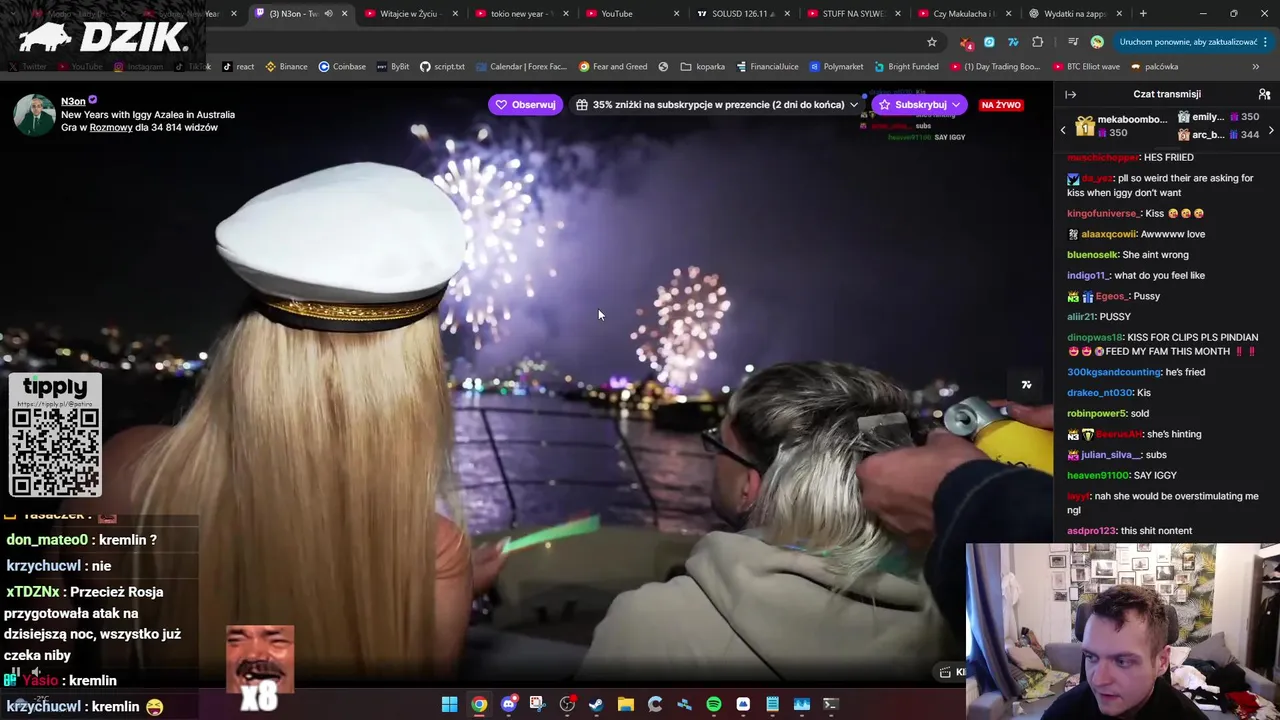Open the palcówka bookmark
The image size is (1280, 720).
(1154, 67)
